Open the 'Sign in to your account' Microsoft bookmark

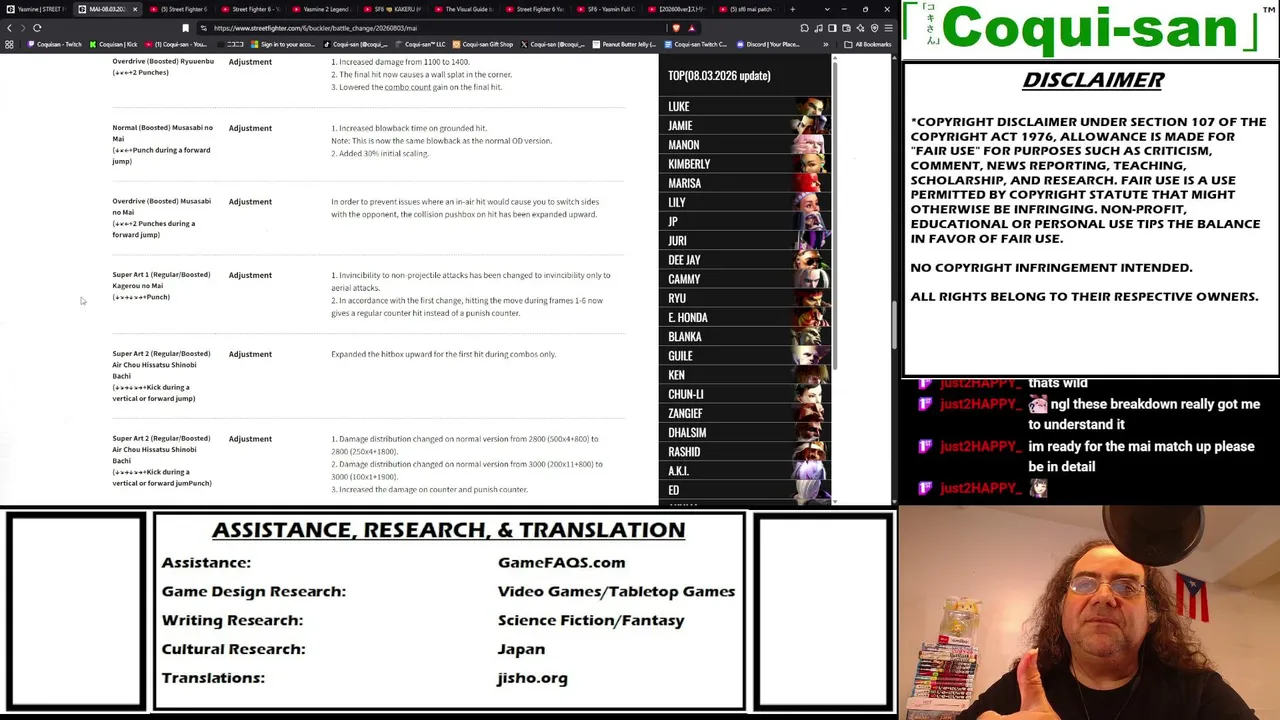tap(283, 44)
